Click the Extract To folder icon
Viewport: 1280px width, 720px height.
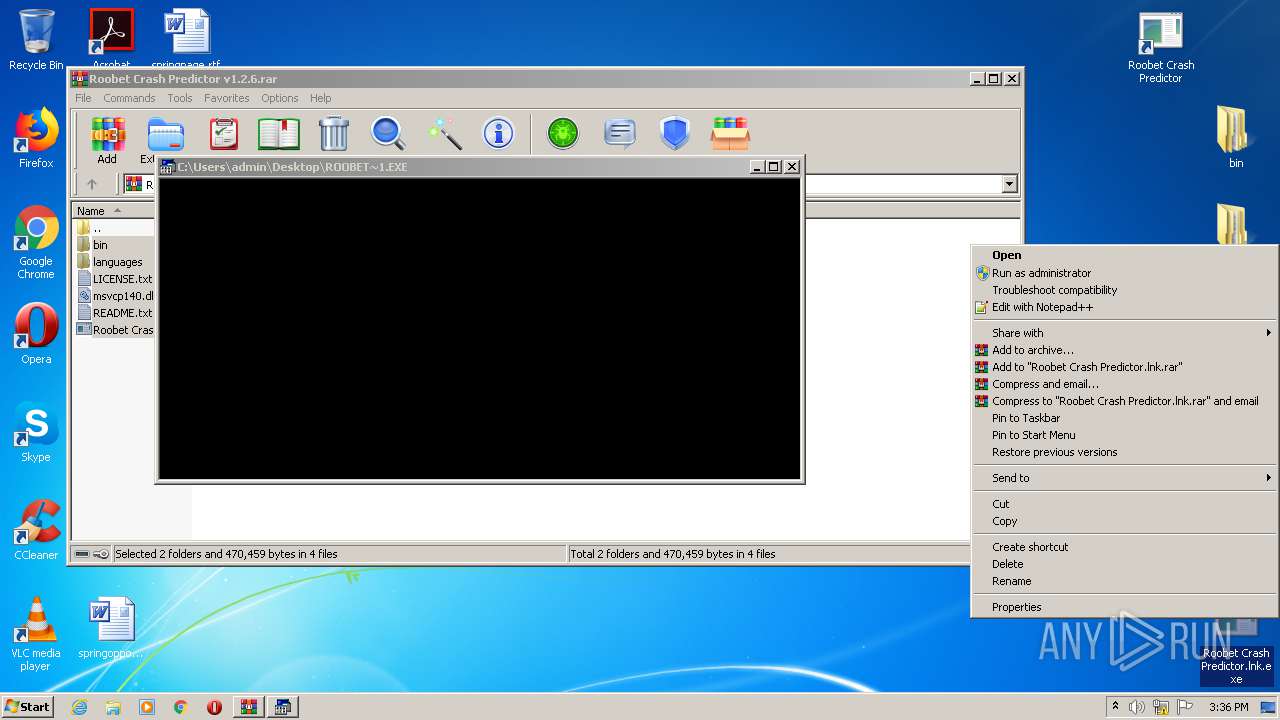[165, 134]
